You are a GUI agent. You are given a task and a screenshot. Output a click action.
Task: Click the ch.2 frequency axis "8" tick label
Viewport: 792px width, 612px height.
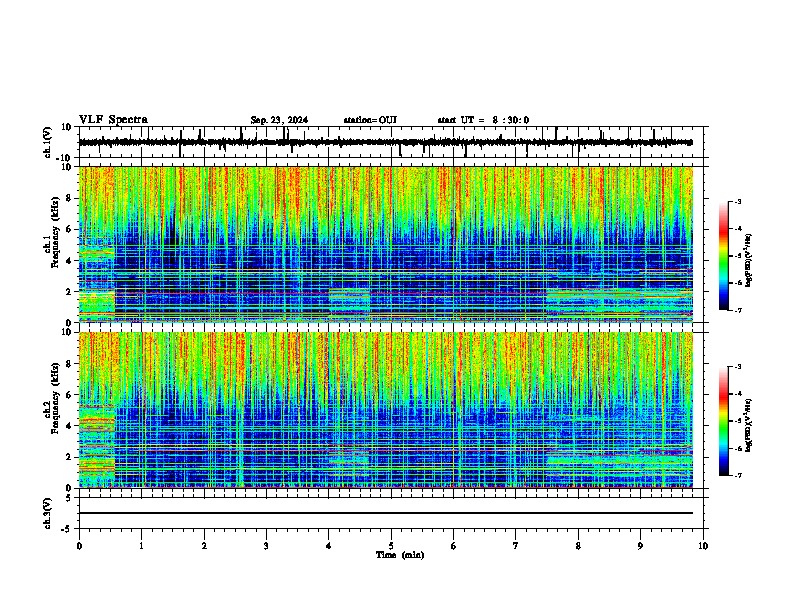(x=69, y=364)
